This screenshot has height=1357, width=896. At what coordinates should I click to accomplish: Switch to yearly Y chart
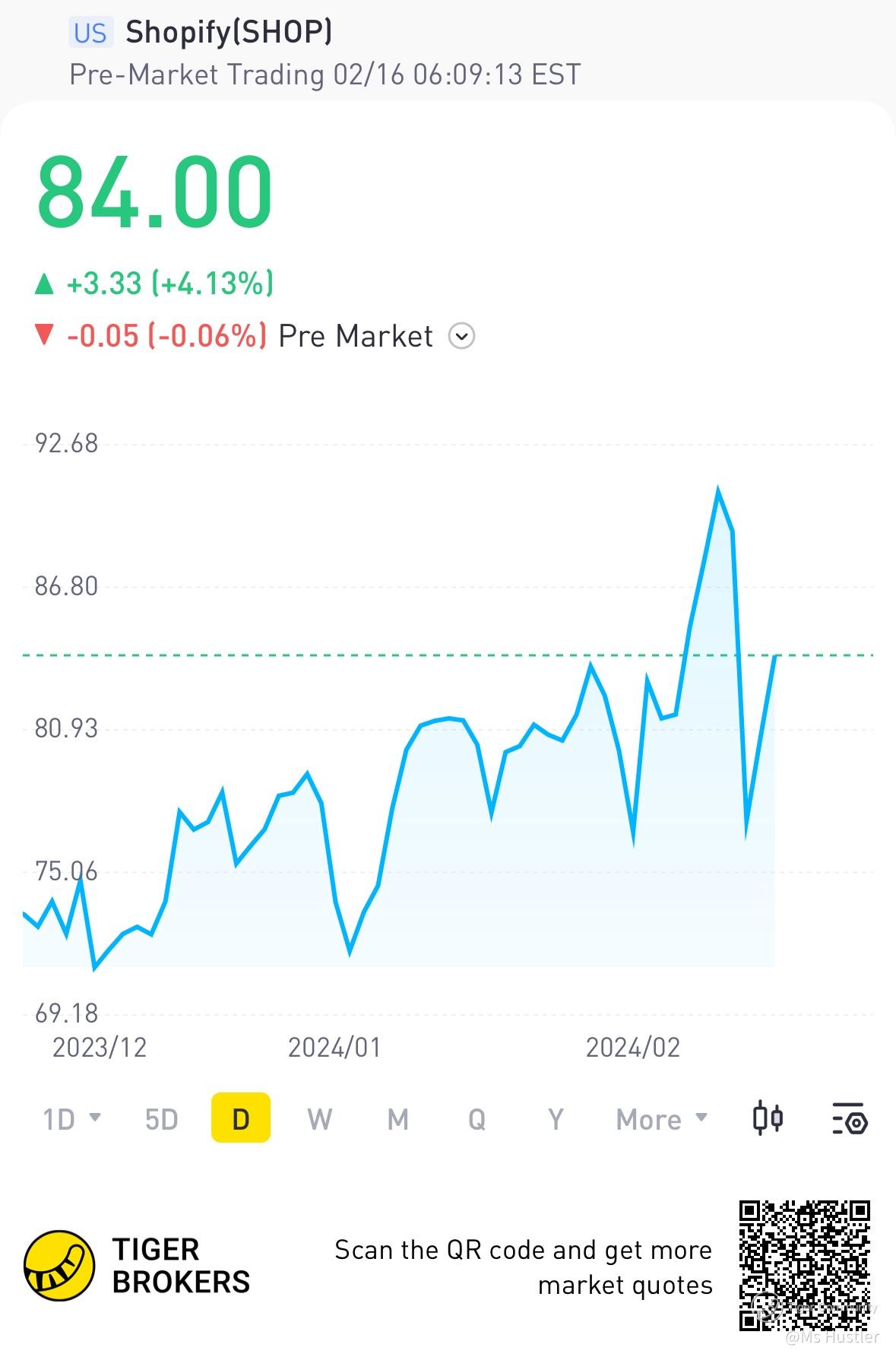[556, 1119]
